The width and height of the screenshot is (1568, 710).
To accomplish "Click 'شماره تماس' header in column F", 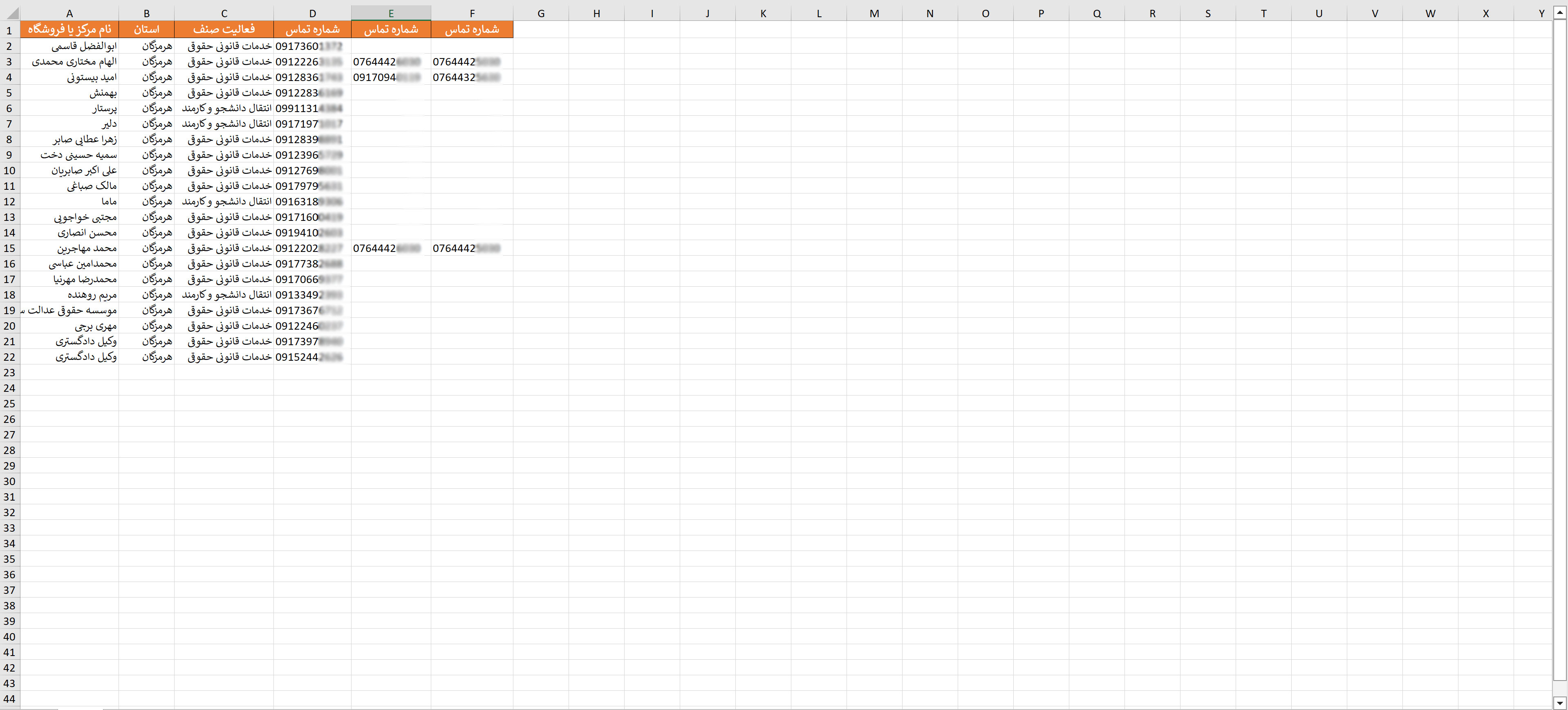I will tap(472, 29).
